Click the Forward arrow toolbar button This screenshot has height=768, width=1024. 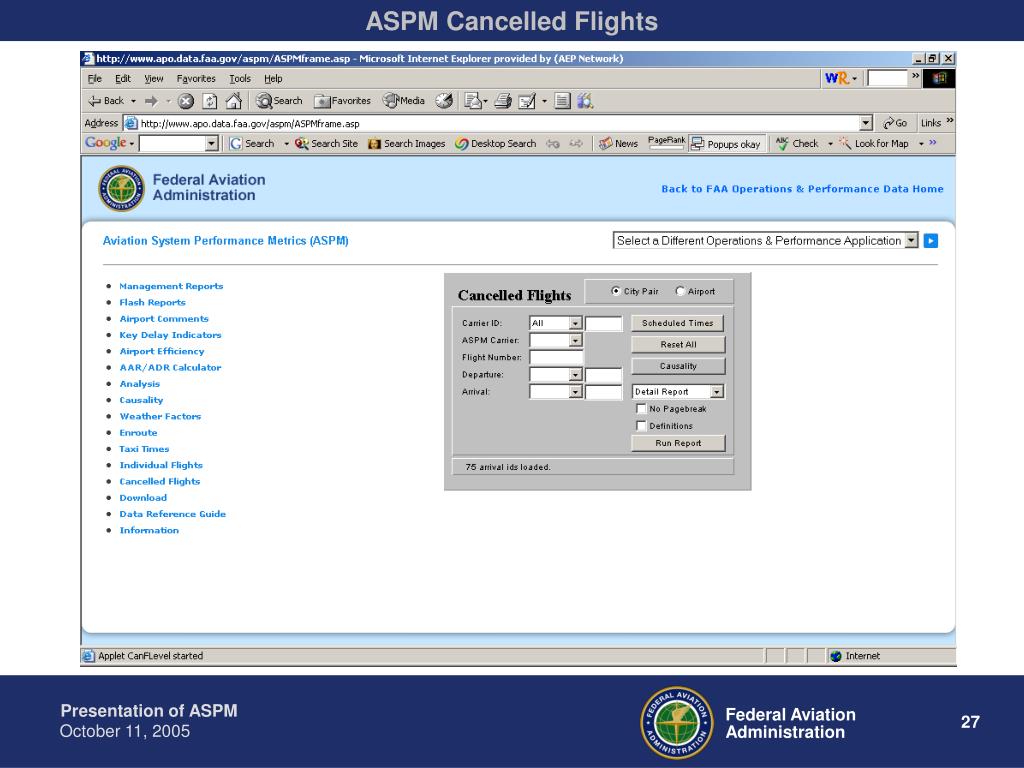(152, 101)
